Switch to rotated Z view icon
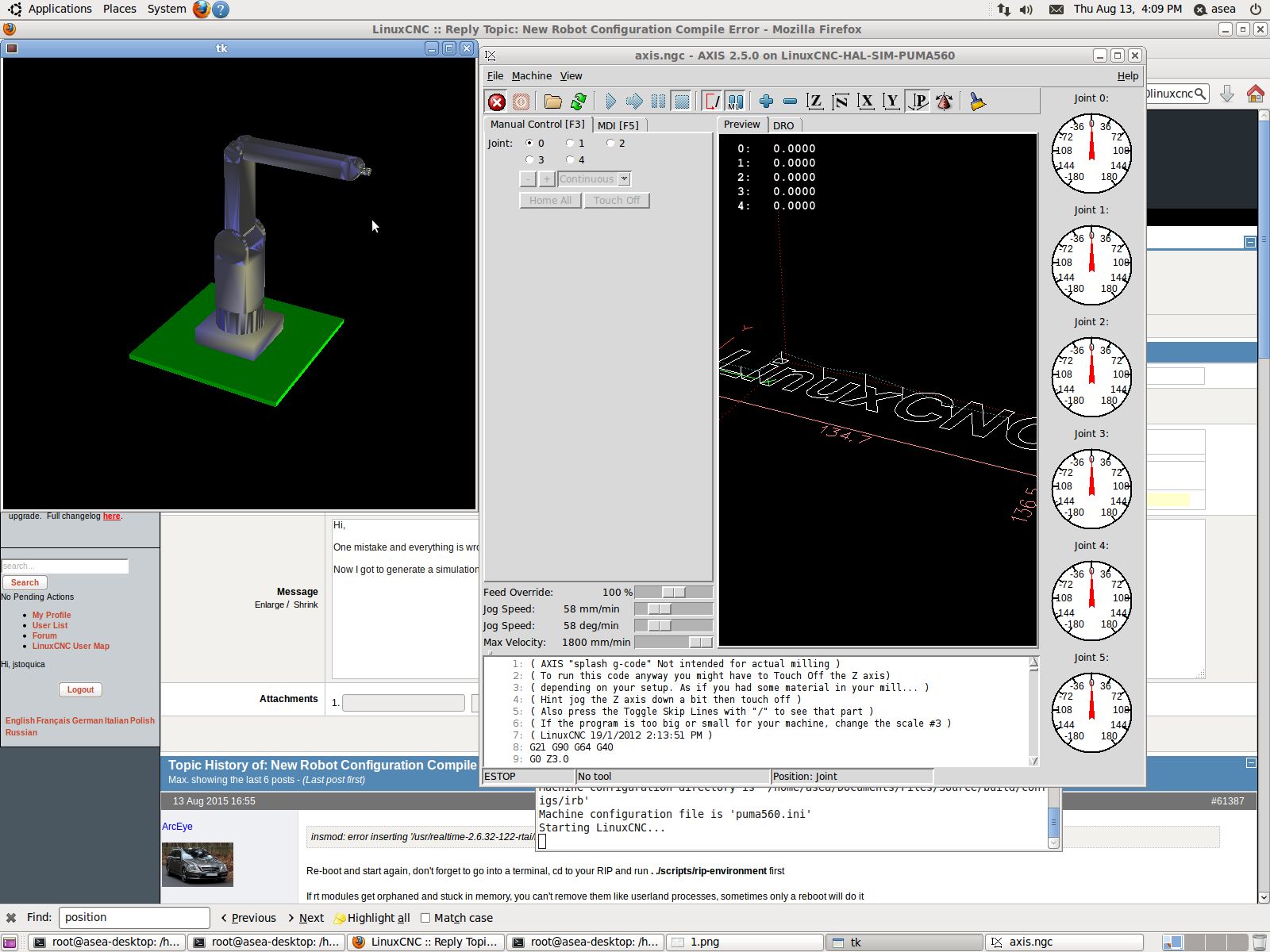 pyautogui.click(x=841, y=102)
